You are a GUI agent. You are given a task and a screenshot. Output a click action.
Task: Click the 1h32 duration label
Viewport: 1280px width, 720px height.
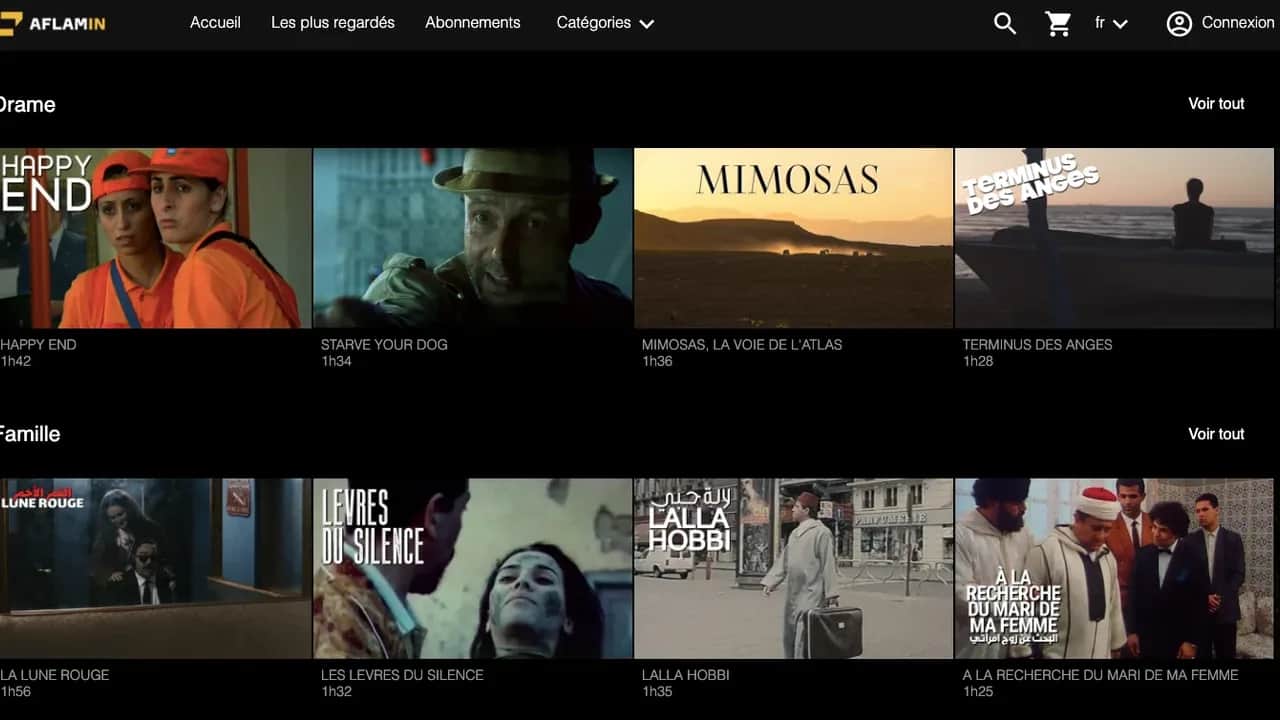pos(336,691)
